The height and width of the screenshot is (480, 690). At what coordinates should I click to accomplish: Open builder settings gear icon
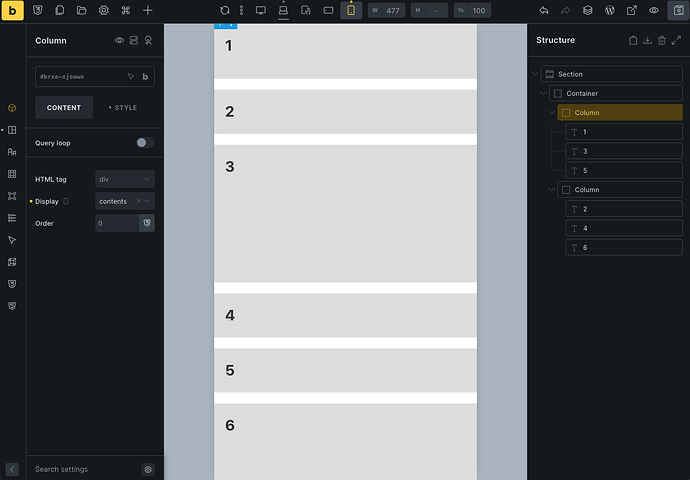tap(103, 10)
